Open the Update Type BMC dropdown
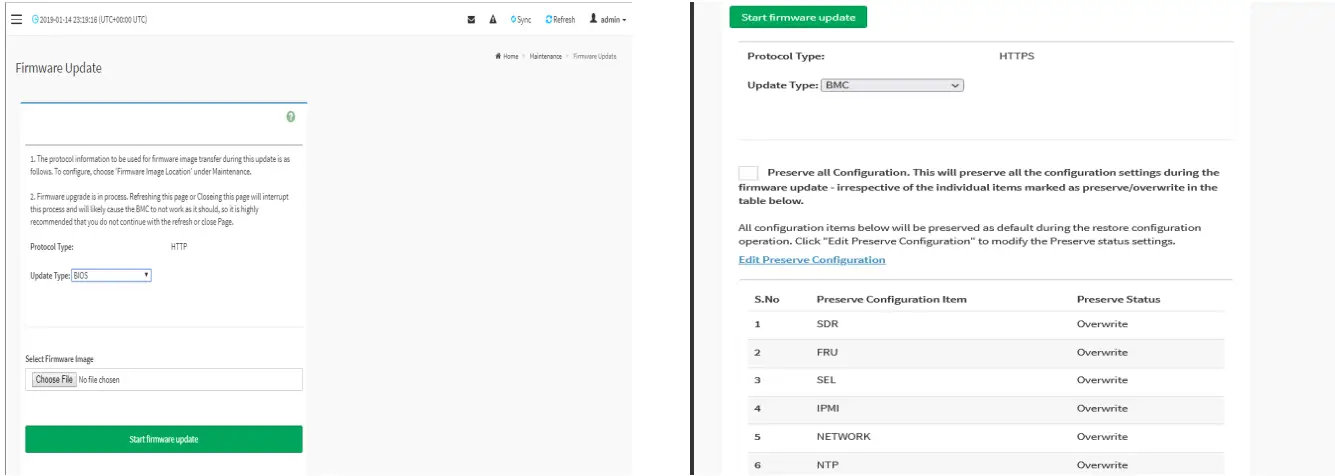The height and width of the screenshot is (476, 1335). click(892, 86)
